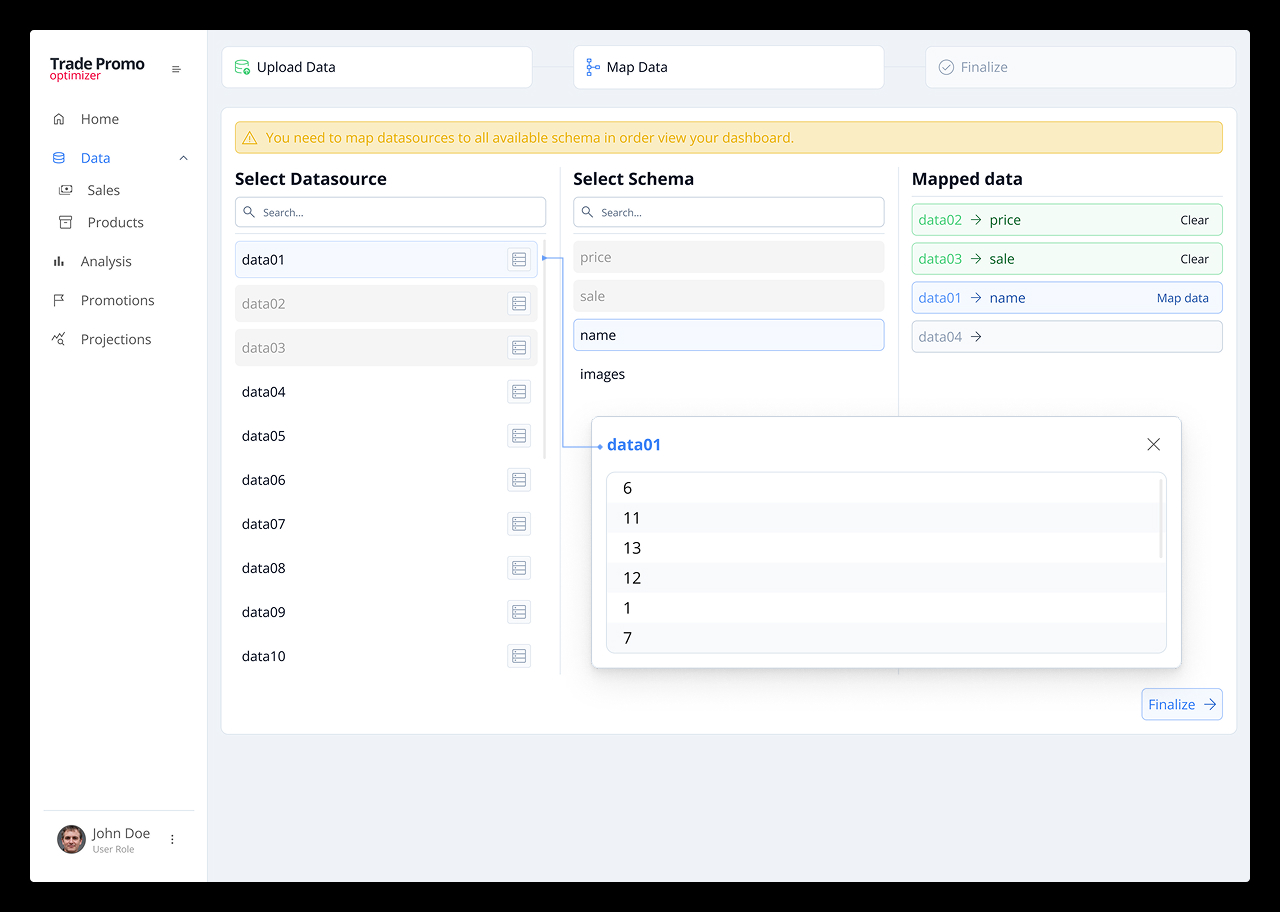Click the Finalize button at bottom right
This screenshot has width=1280, height=912.
[1181, 703]
